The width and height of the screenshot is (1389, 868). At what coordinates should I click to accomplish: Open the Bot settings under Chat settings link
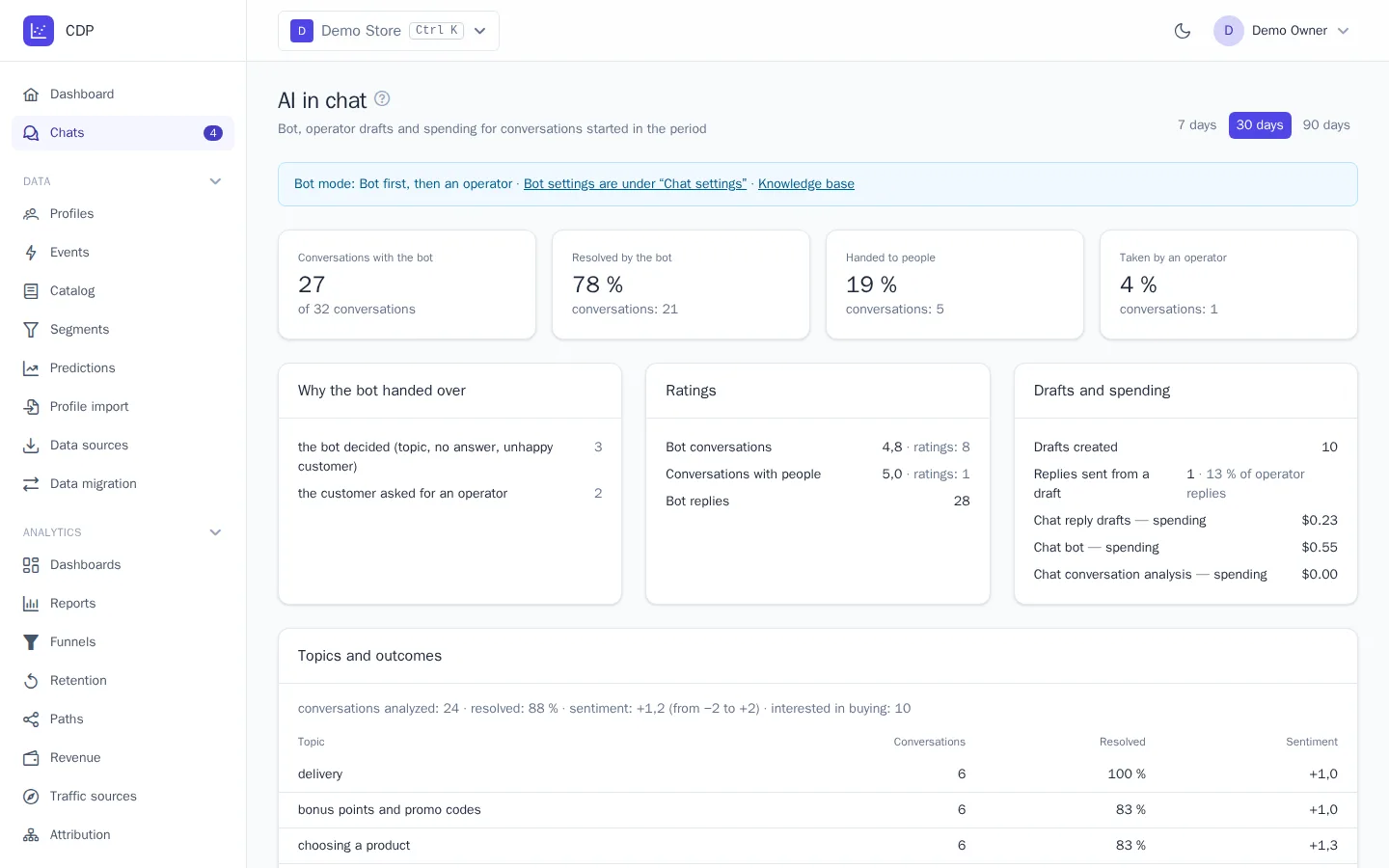click(635, 184)
